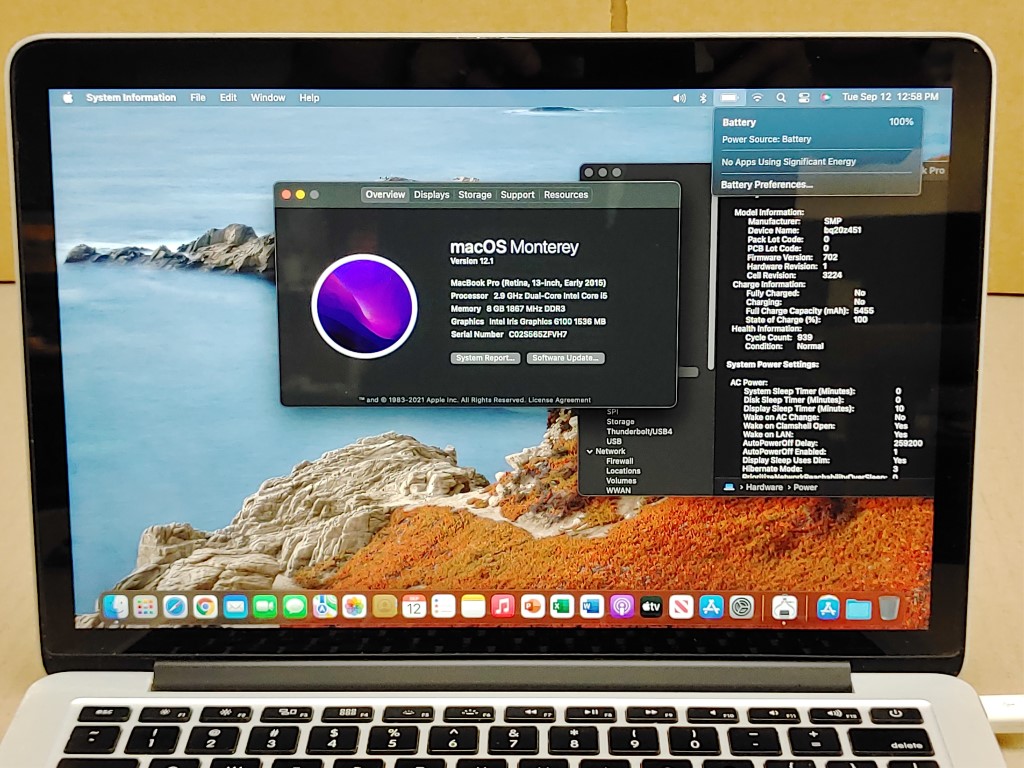Open Podcasts from the Dock
1024x768 pixels.
622,607
